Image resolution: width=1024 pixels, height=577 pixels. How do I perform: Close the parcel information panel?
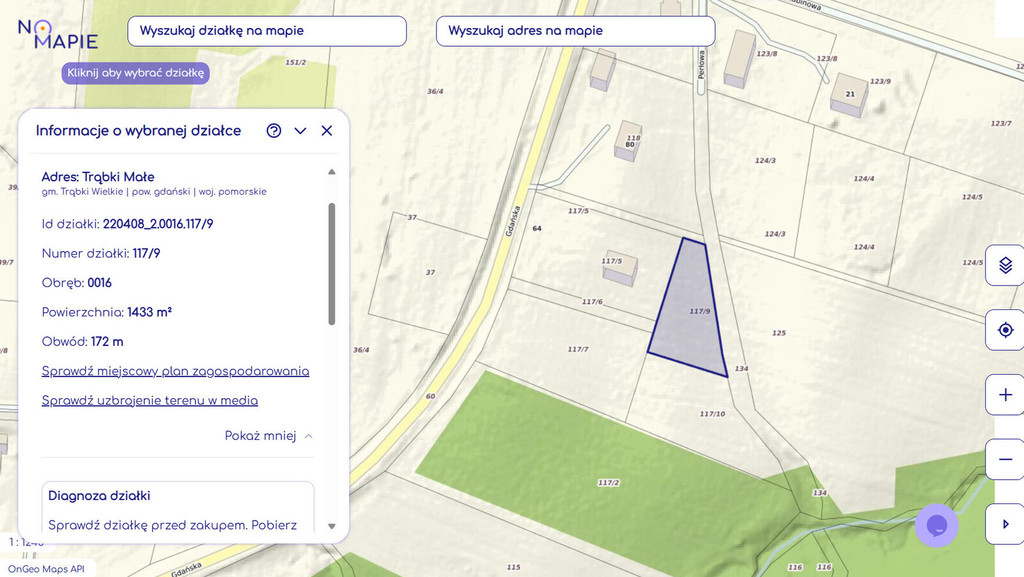(327, 131)
